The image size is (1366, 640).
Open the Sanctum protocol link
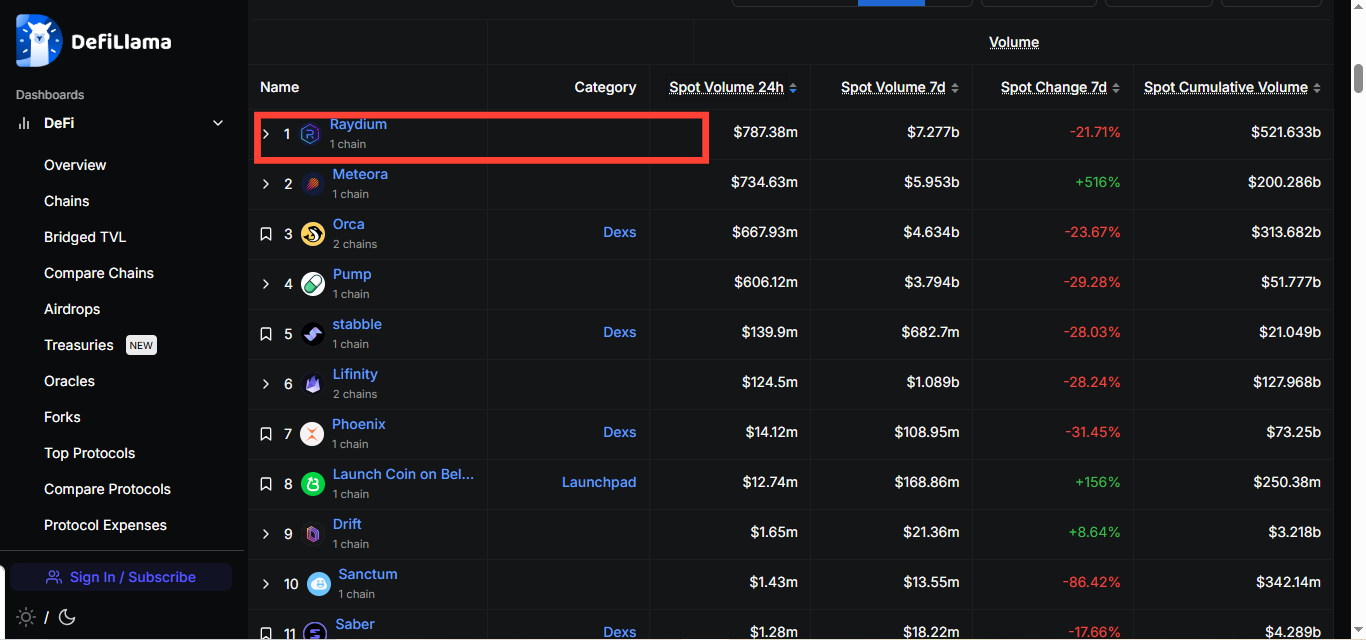coord(368,574)
